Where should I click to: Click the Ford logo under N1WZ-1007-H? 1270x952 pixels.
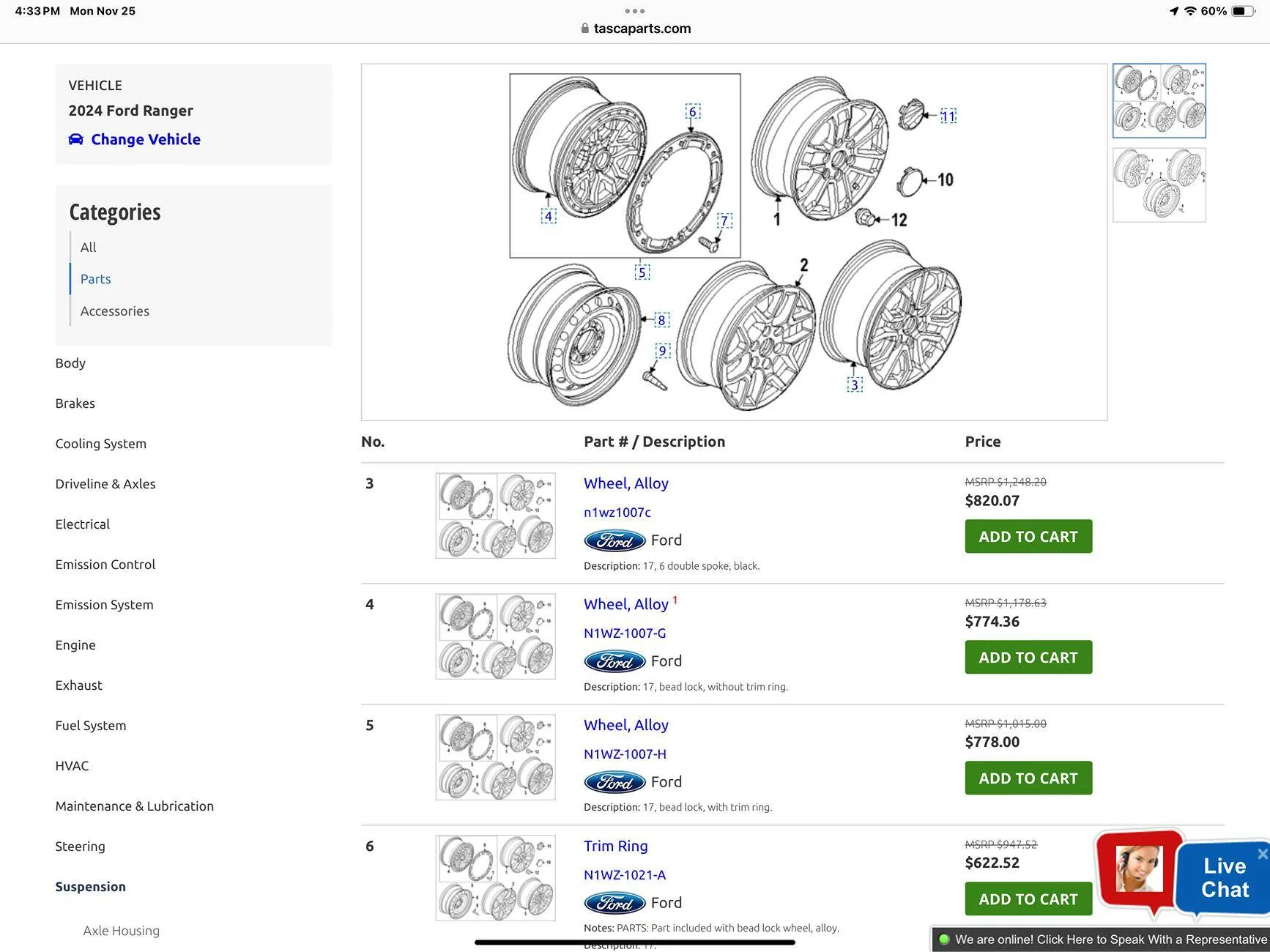[x=614, y=782]
